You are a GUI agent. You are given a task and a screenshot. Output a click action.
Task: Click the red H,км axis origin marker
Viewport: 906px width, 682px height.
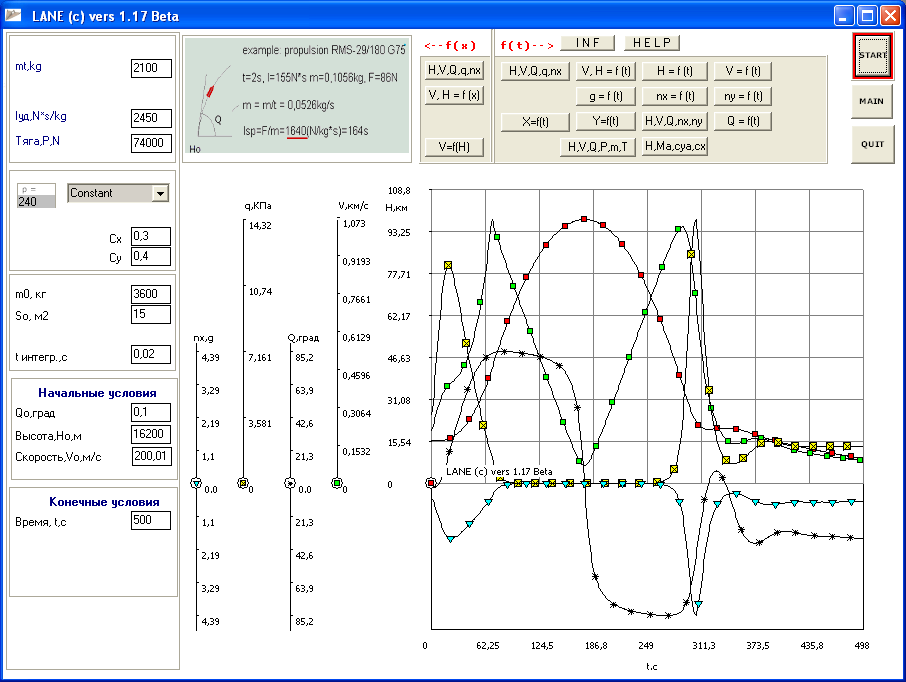[x=430, y=484]
